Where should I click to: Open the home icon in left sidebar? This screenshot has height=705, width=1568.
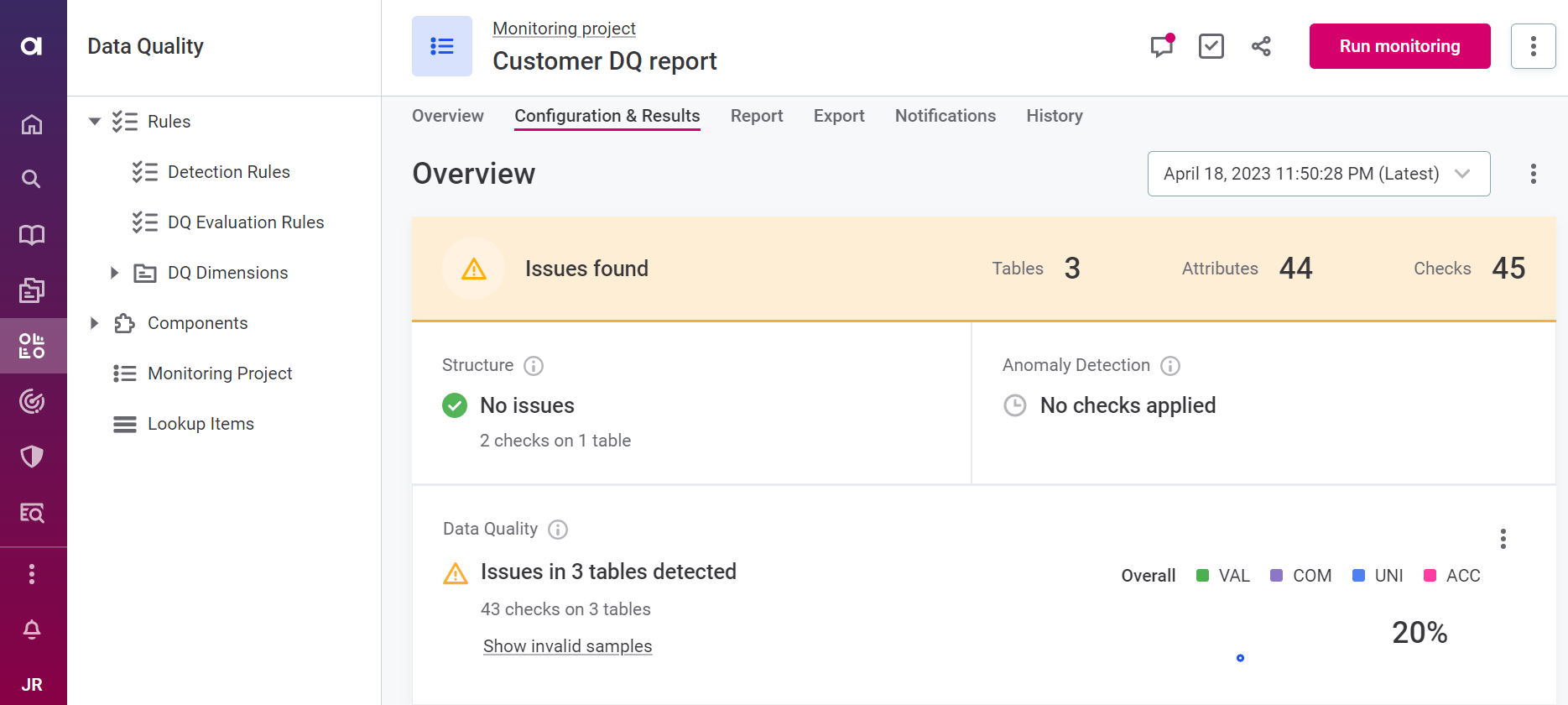point(32,124)
